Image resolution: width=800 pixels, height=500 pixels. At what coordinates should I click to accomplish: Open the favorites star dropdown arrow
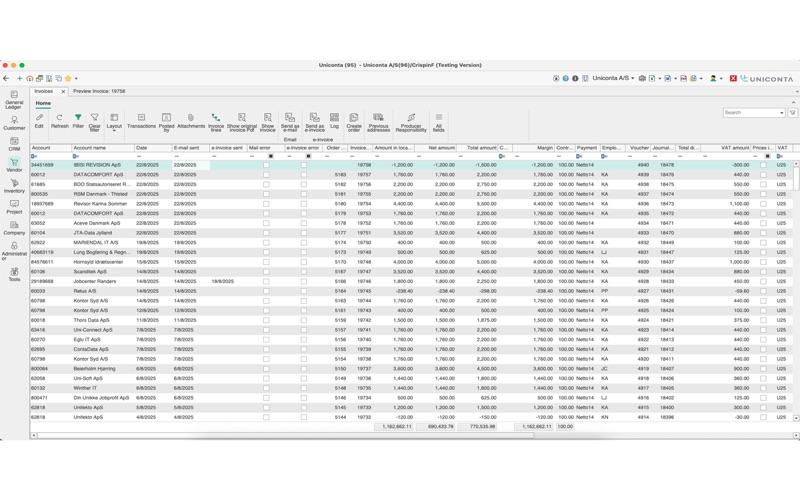coord(76,79)
